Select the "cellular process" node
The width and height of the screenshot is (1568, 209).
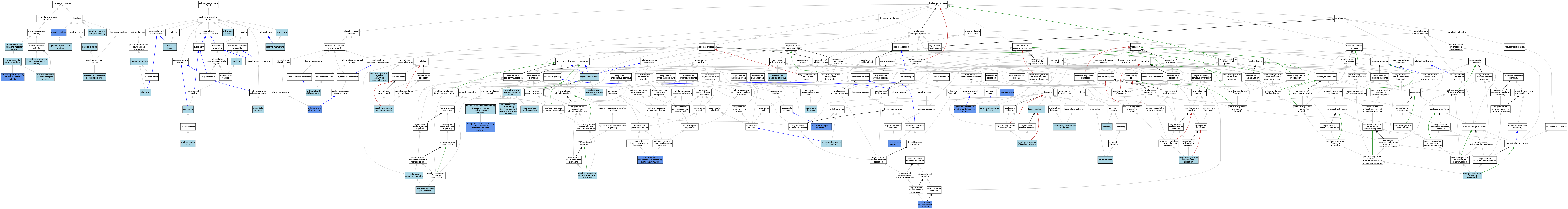coord(707,47)
